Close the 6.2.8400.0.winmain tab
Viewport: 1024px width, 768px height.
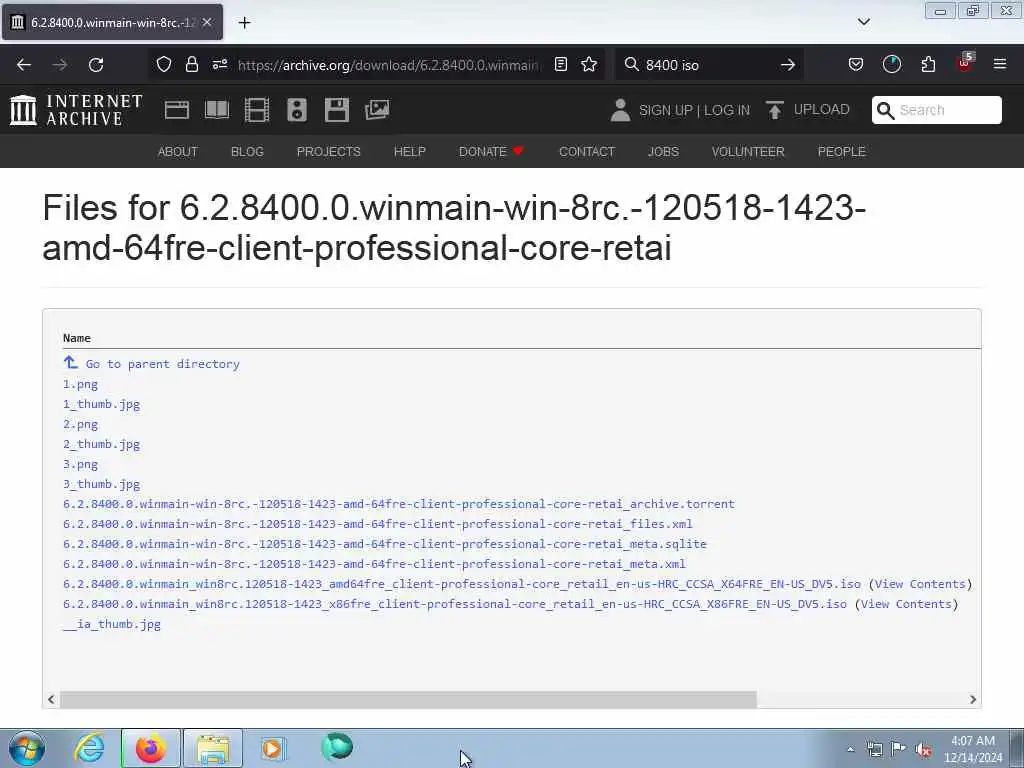207,22
